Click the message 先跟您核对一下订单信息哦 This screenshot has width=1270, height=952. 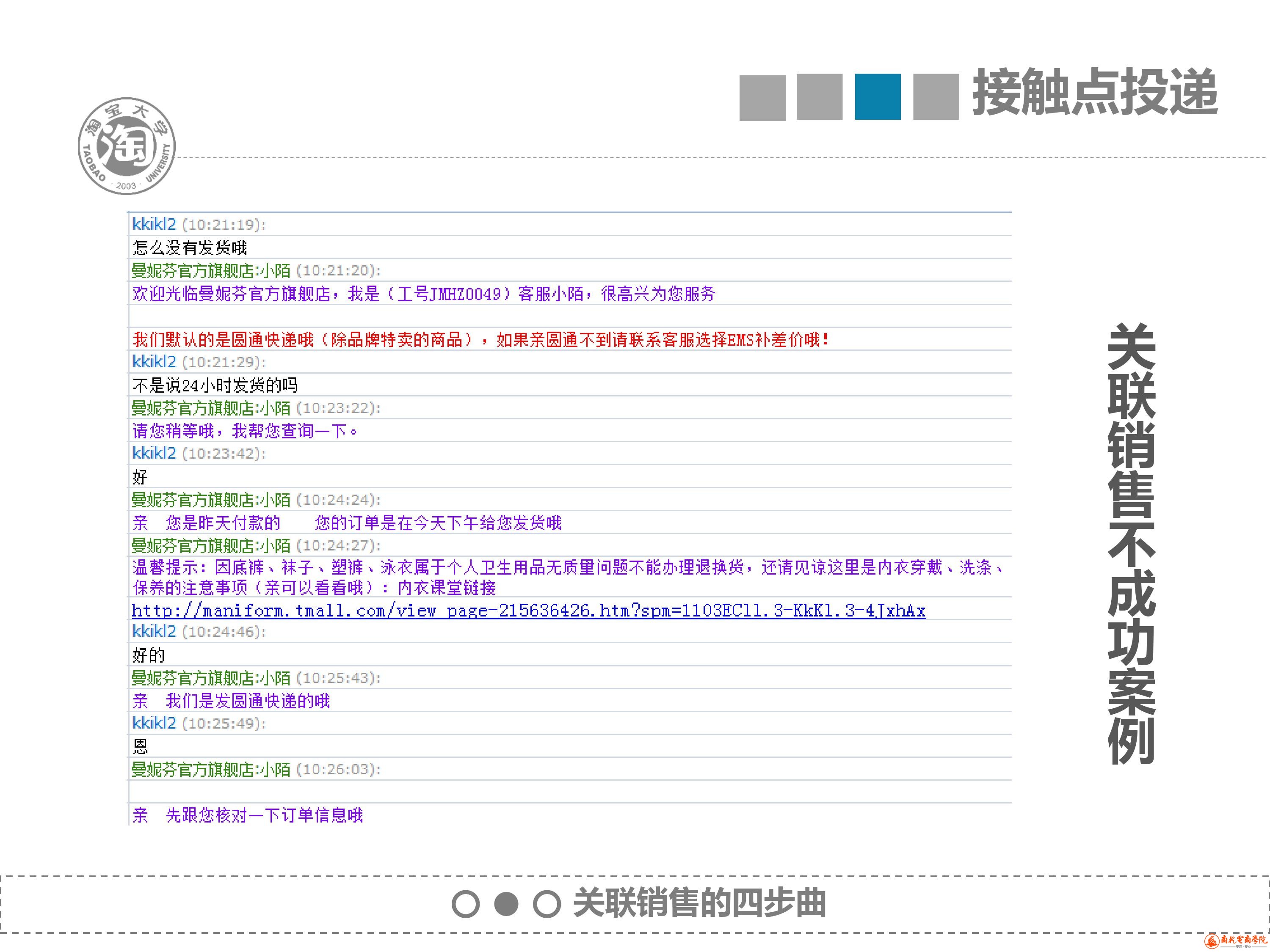[x=248, y=815]
